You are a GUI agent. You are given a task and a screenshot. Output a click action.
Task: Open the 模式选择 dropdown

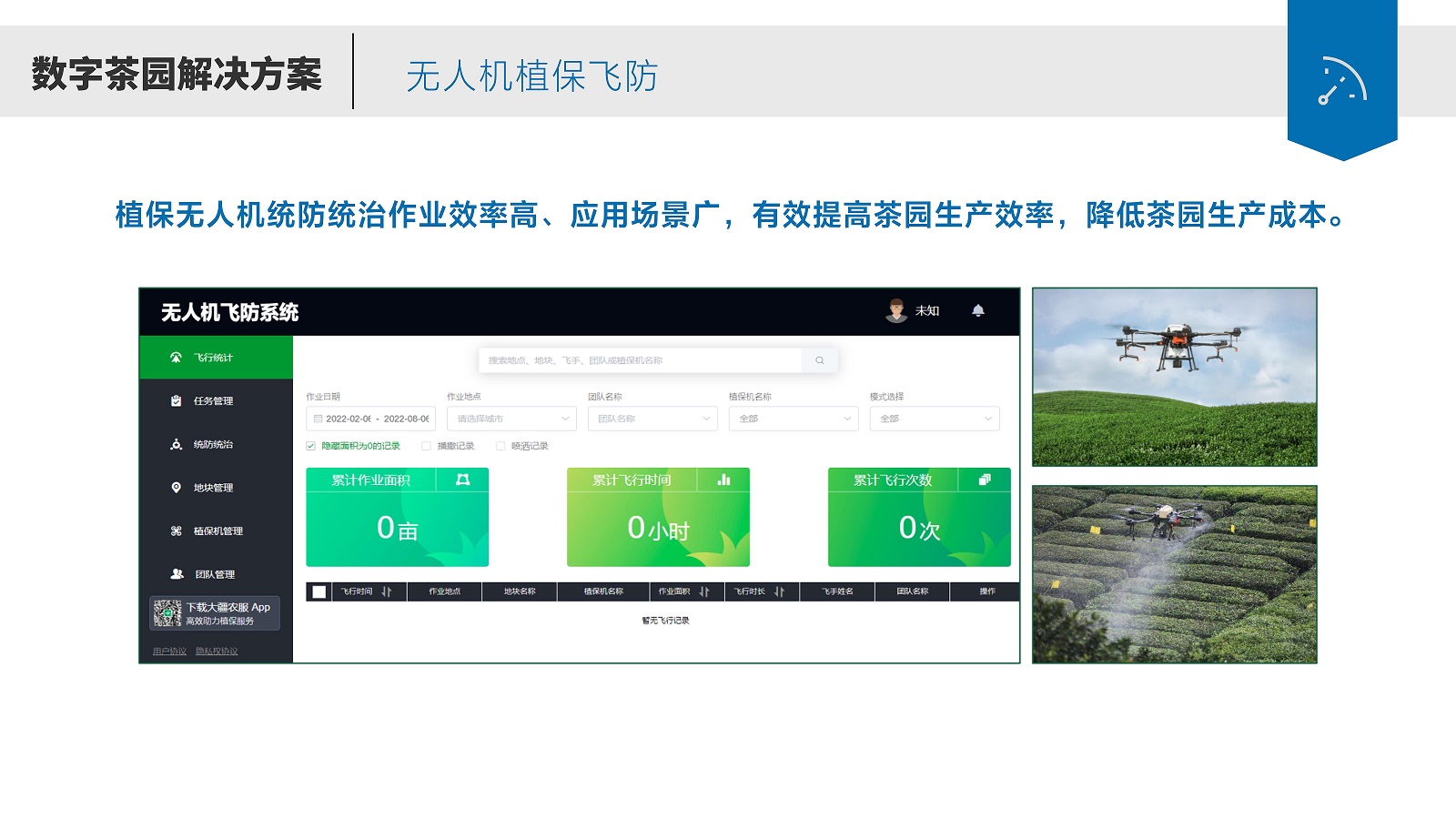pos(935,419)
